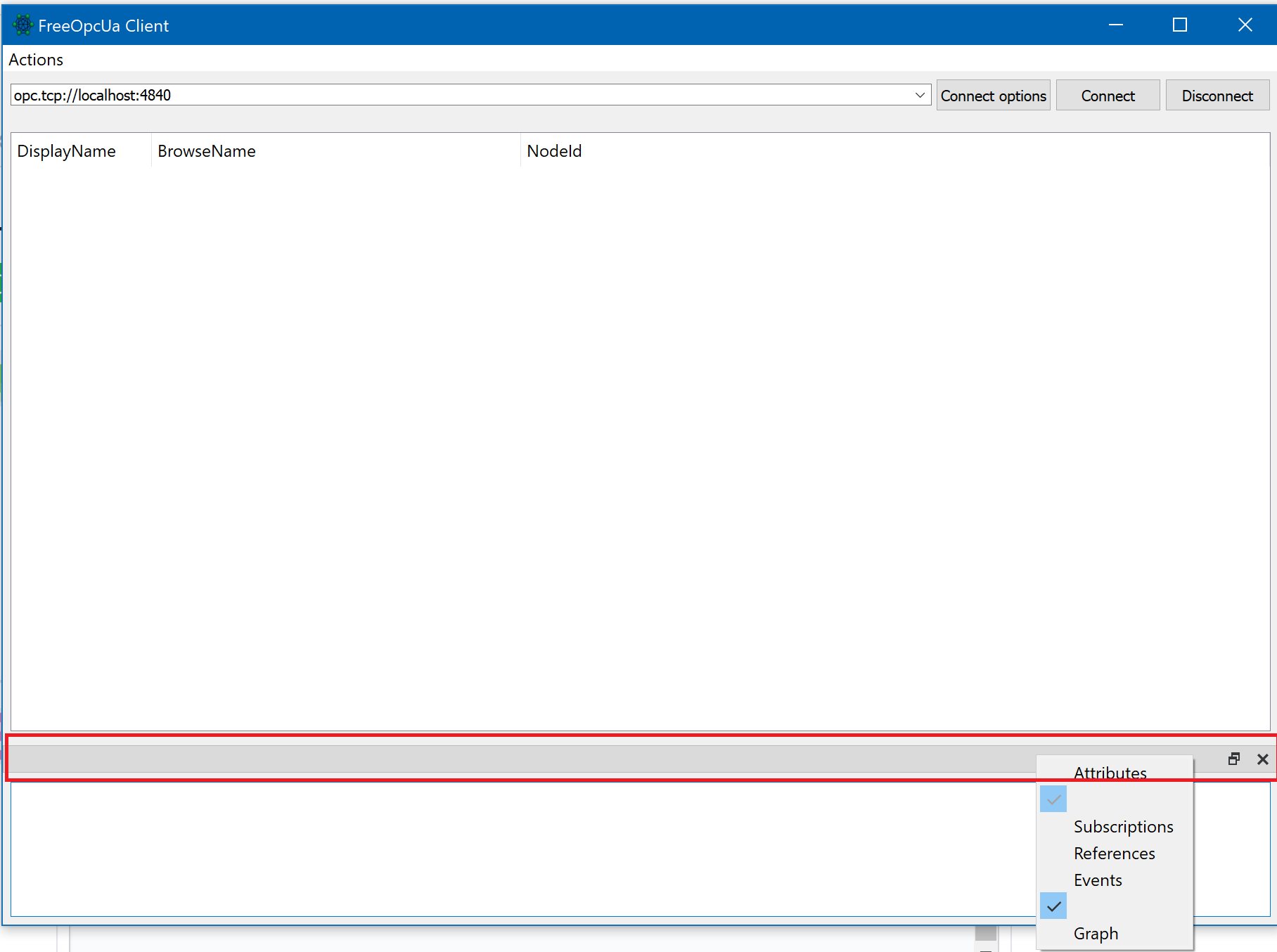Float the bottom dock panel
Image resolution: width=1277 pixels, height=952 pixels.
pyautogui.click(x=1234, y=759)
